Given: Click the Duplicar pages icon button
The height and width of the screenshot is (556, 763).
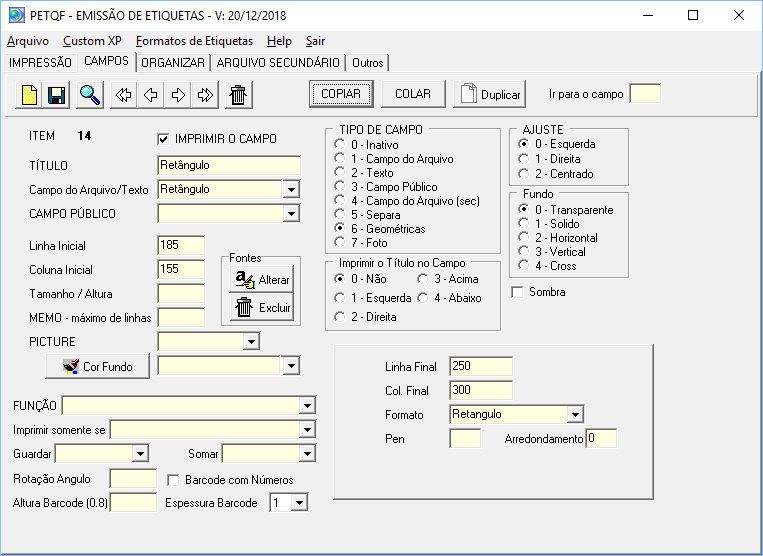Looking at the screenshot, I should pyautogui.click(x=490, y=94).
